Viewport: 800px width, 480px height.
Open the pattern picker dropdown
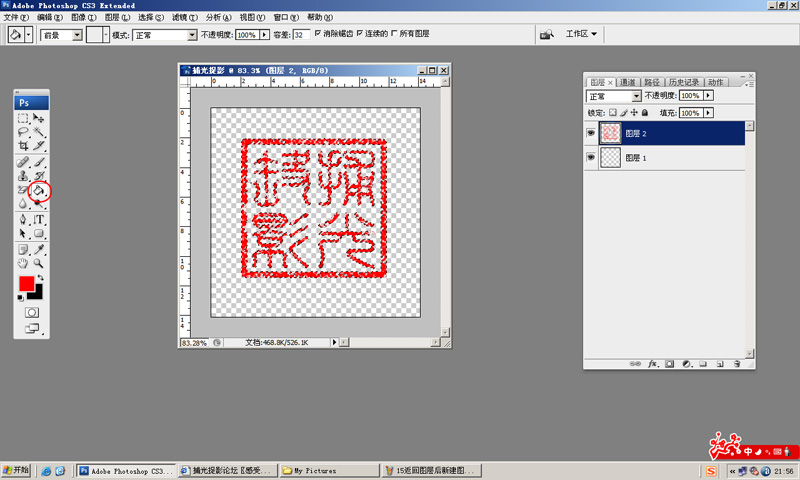click(106, 35)
